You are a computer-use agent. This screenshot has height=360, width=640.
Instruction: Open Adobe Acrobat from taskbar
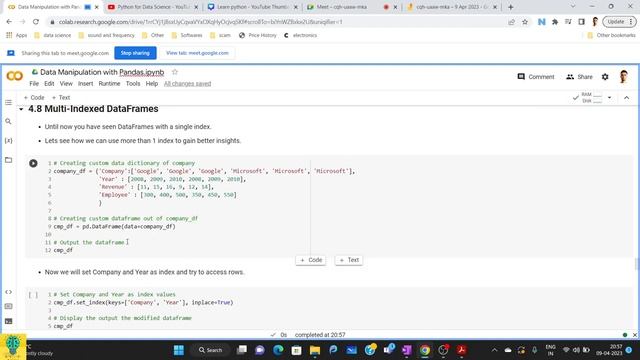(462, 350)
